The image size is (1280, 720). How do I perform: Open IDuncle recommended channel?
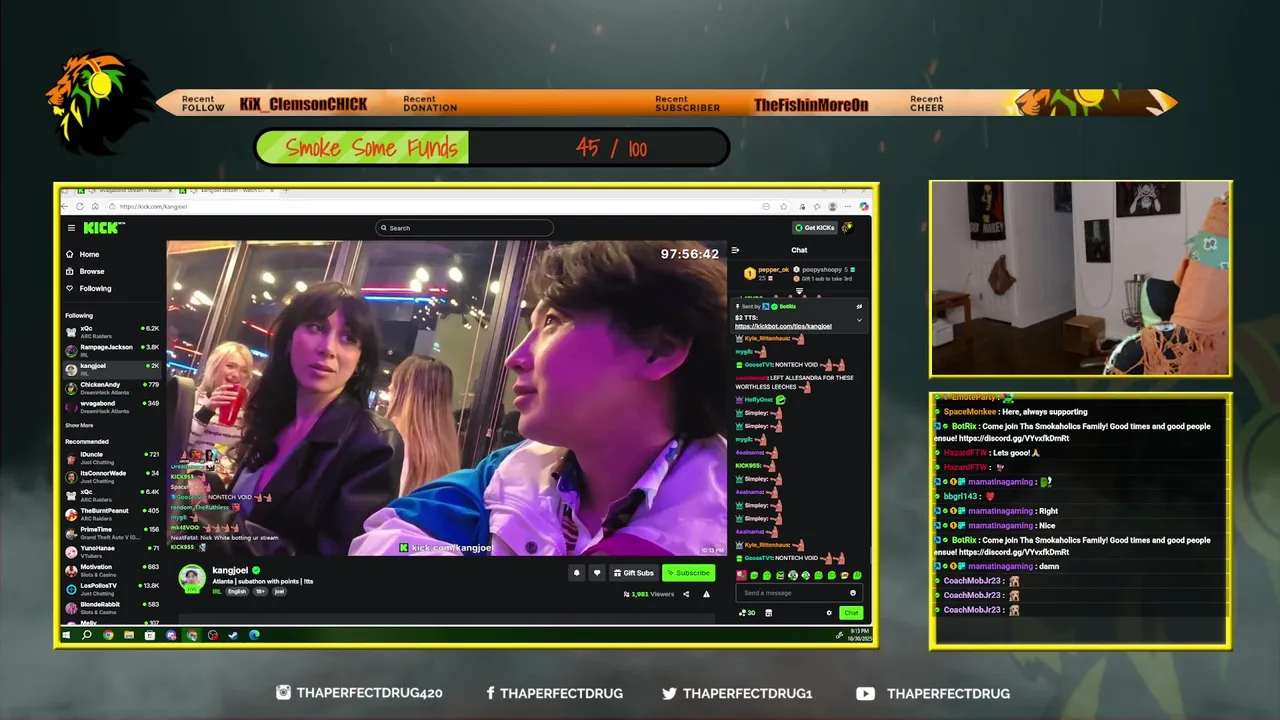(x=113, y=457)
